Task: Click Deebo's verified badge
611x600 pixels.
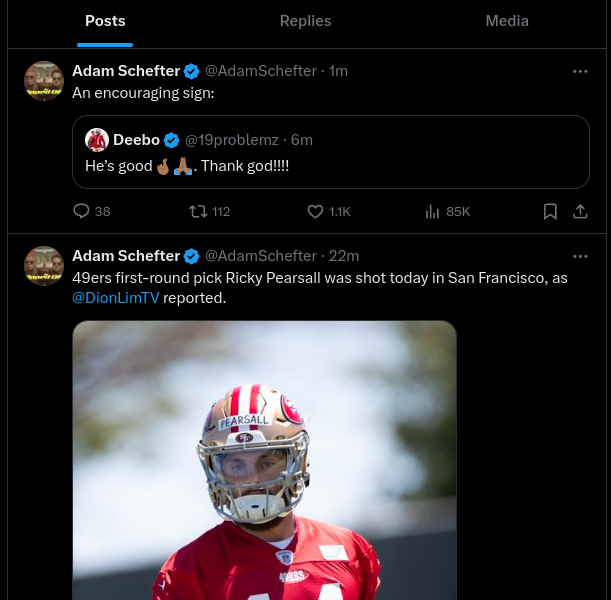Action: (172, 140)
